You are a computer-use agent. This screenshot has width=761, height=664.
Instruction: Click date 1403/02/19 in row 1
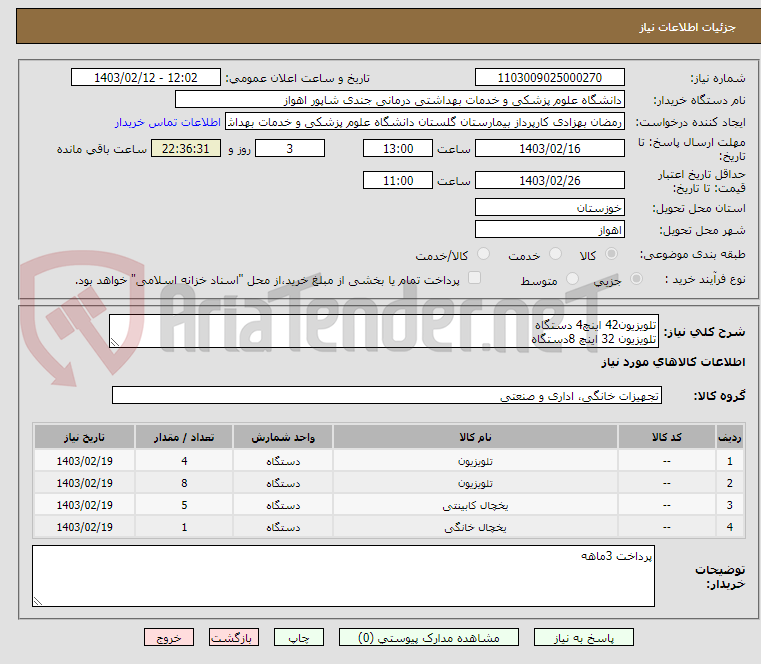pos(84,461)
